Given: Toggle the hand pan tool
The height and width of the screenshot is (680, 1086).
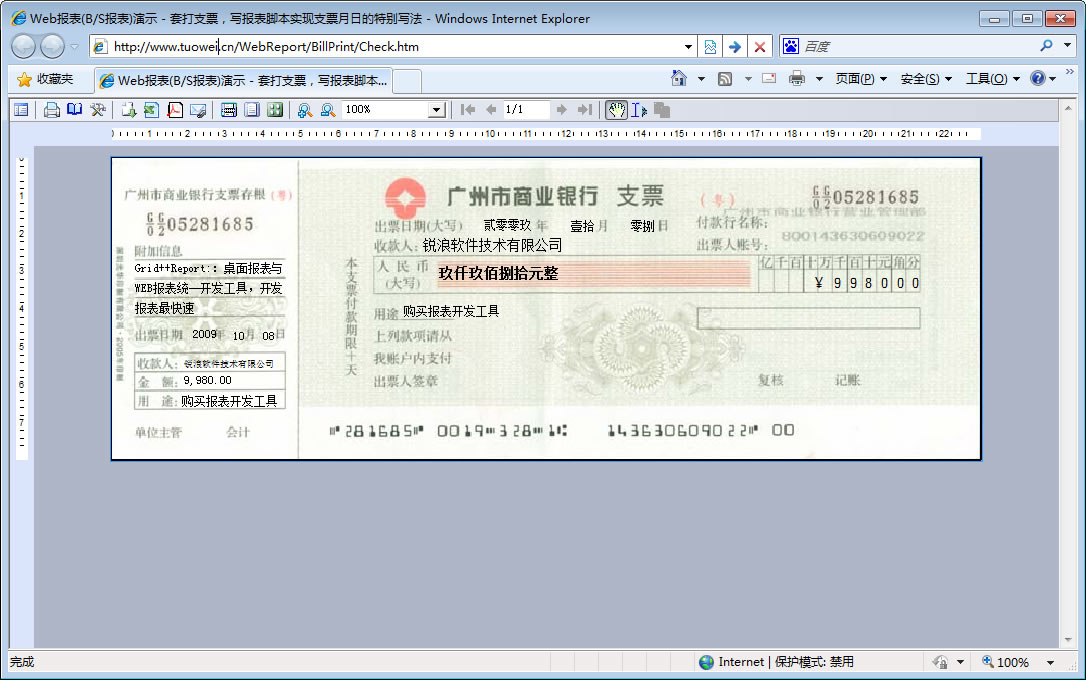Looking at the screenshot, I should click(x=616, y=110).
